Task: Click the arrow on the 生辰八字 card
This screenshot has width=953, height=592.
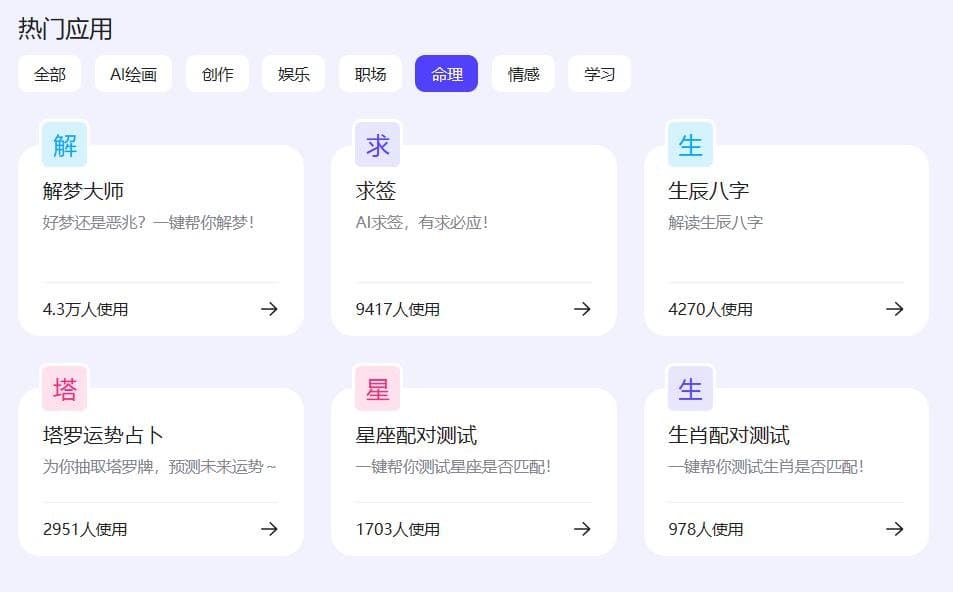Action: point(894,309)
